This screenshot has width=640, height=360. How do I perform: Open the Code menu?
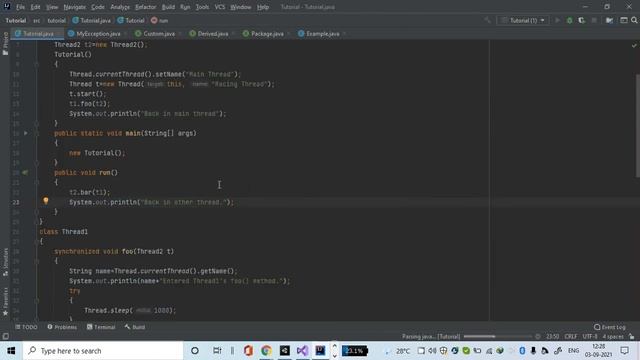pyautogui.click(x=98, y=7)
